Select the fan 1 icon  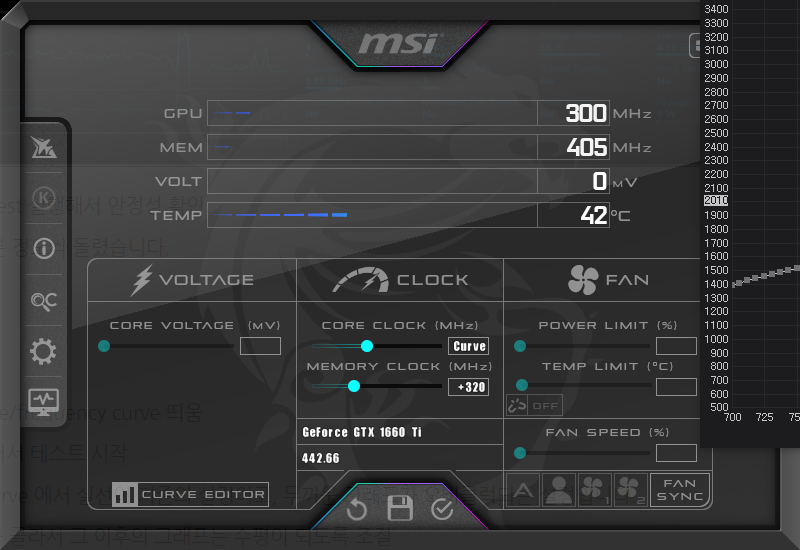594,490
